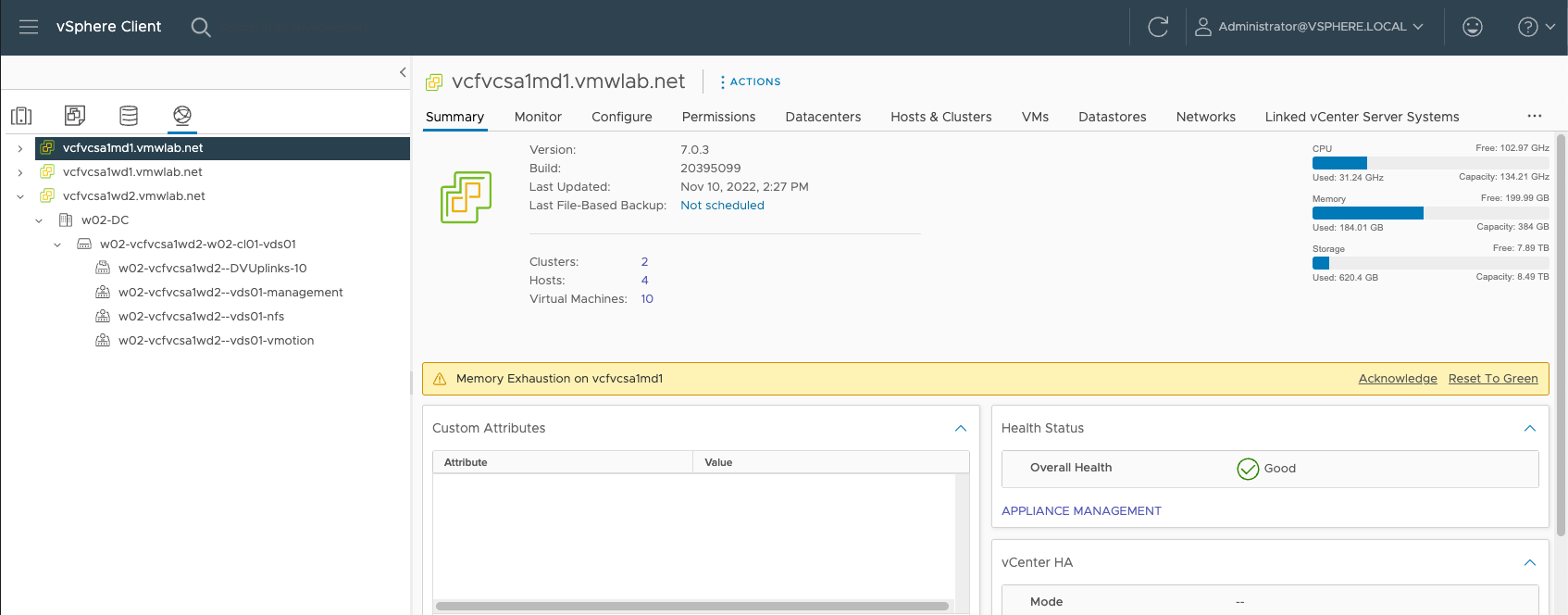Collapse the Health Status card
Viewport: 1568px width, 615px height.
[x=1530, y=428]
